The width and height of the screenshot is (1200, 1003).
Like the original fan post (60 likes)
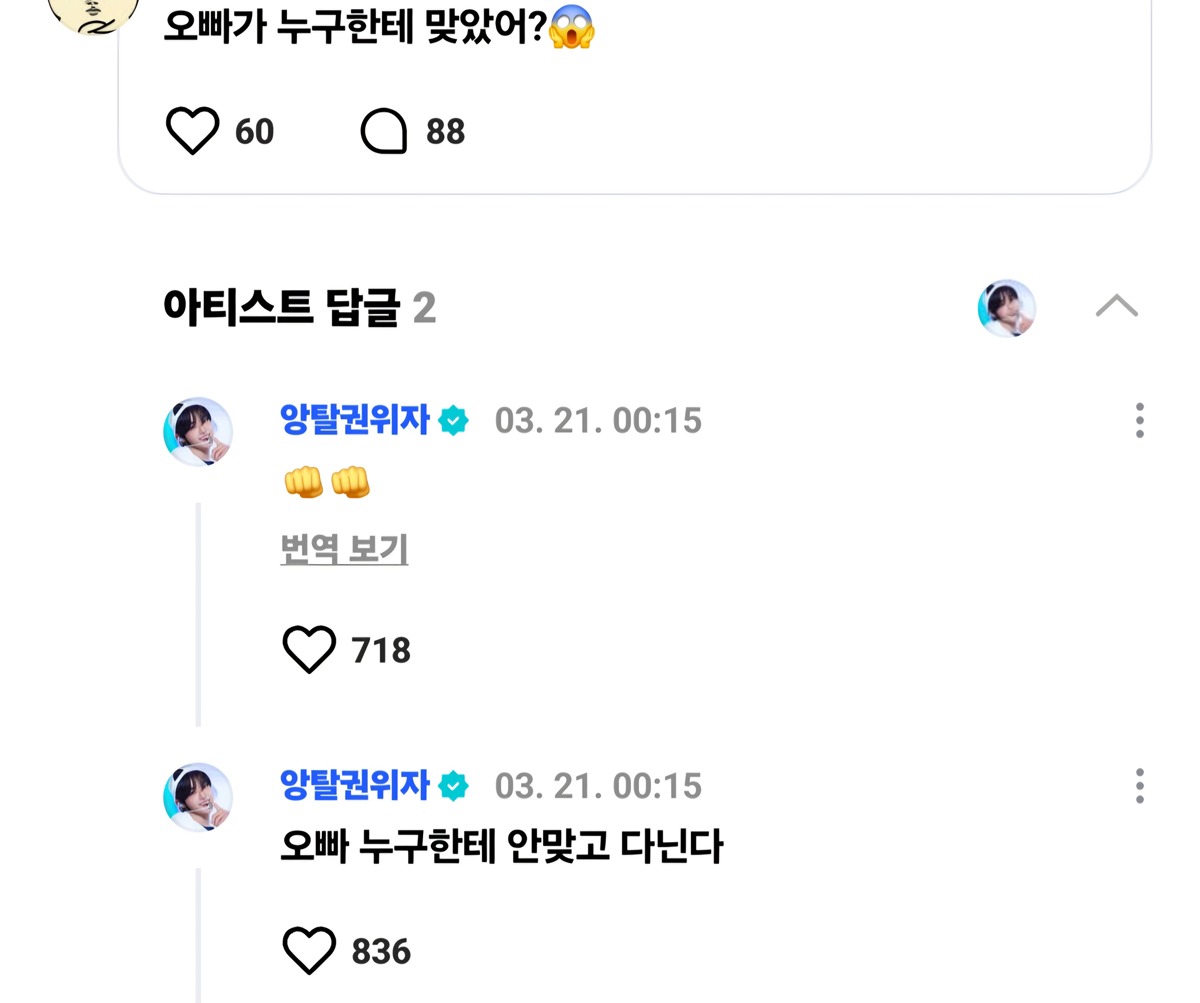tap(192, 131)
